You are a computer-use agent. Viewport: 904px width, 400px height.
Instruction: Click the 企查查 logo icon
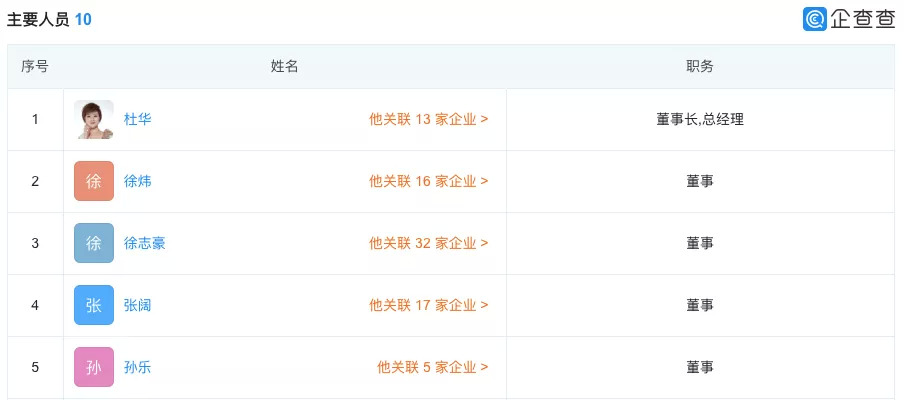coord(815,19)
